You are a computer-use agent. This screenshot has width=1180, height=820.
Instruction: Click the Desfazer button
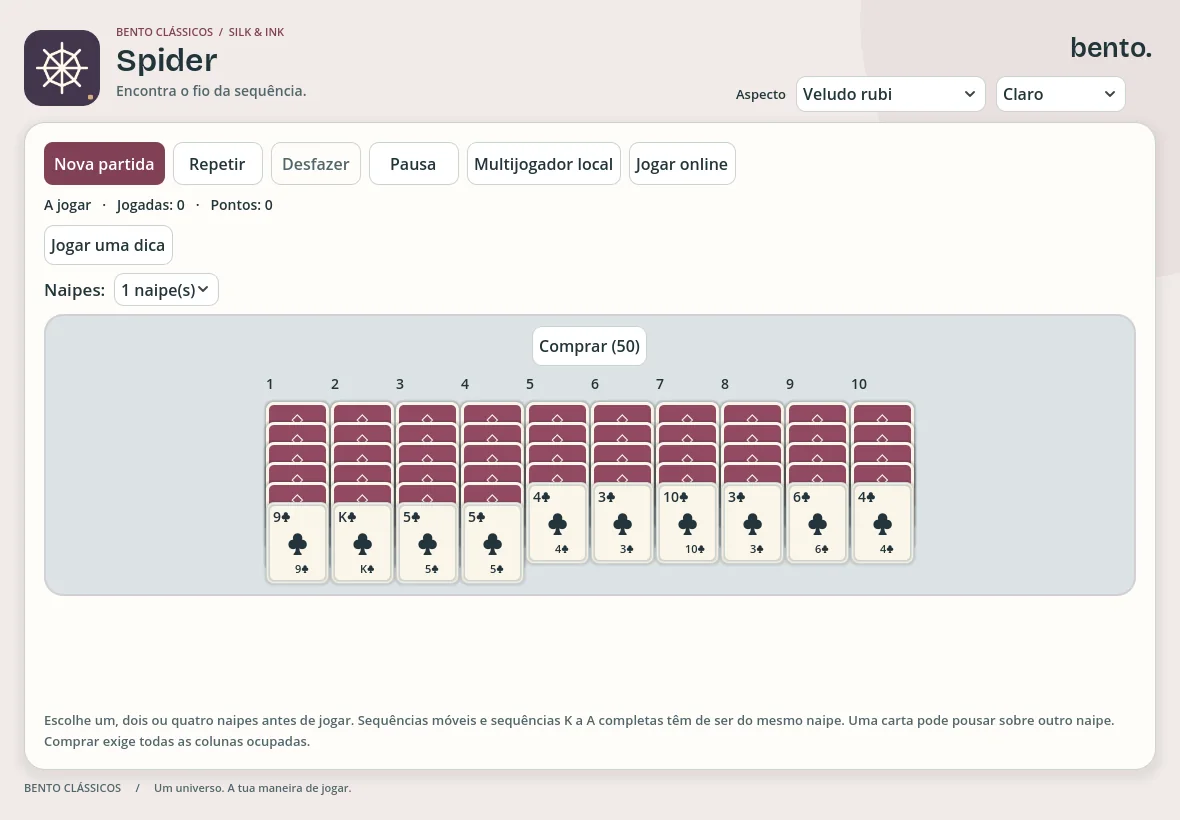(315, 163)
